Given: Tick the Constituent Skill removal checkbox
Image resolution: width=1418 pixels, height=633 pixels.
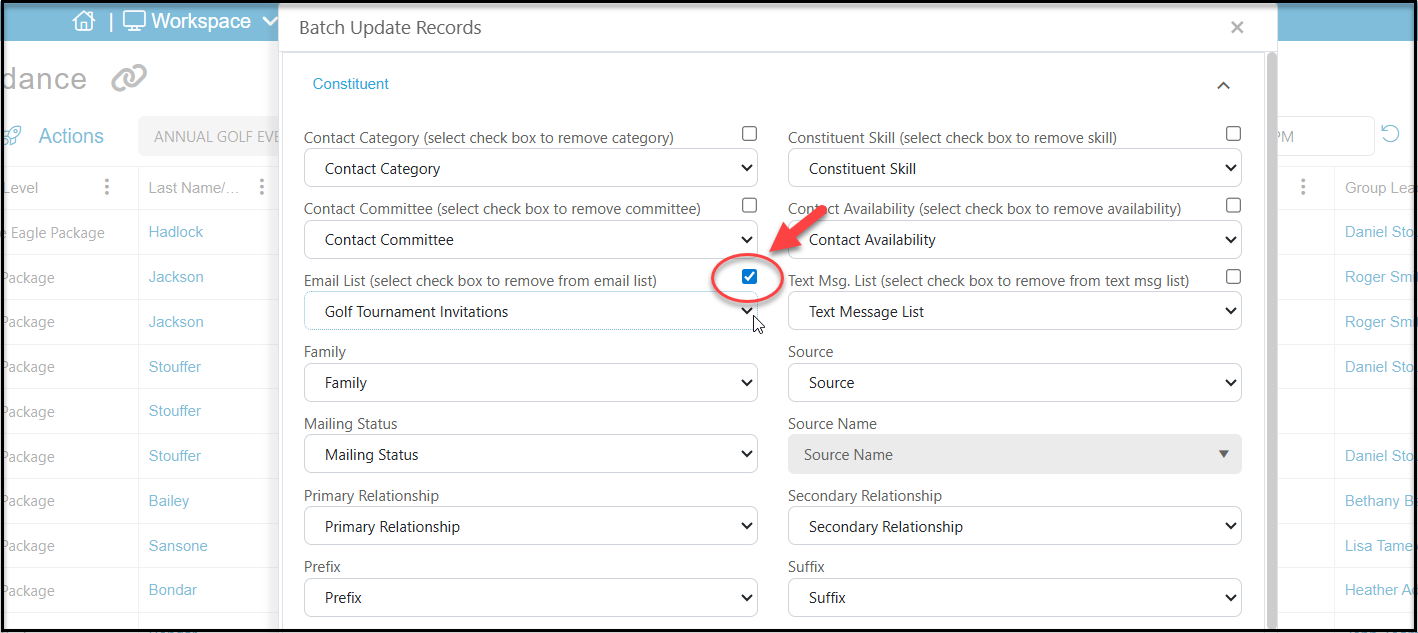Looking at the screenshot, I should pyautogui.click(x=1233, y=133).
